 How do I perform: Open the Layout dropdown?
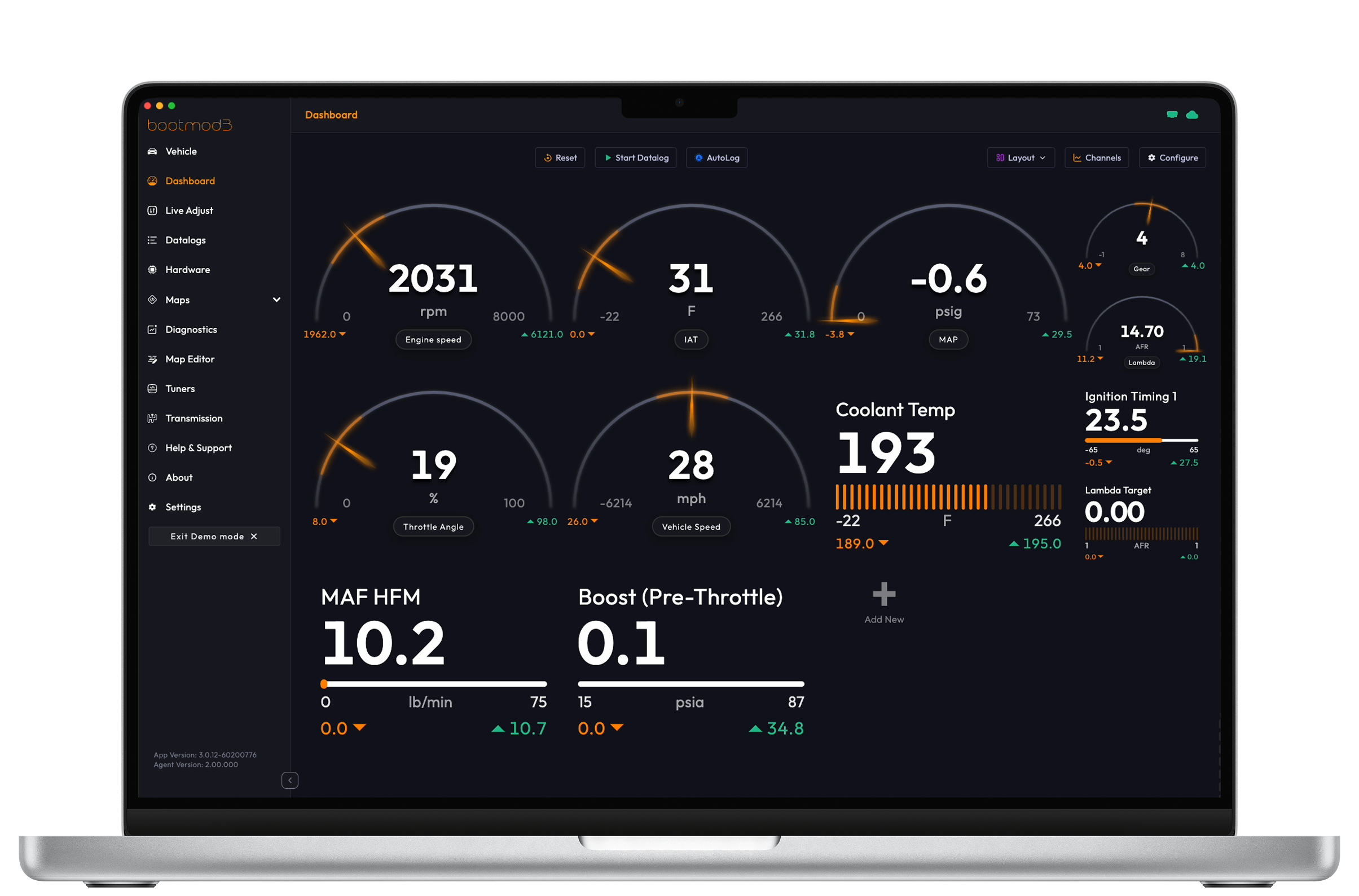pos(1022,159)
